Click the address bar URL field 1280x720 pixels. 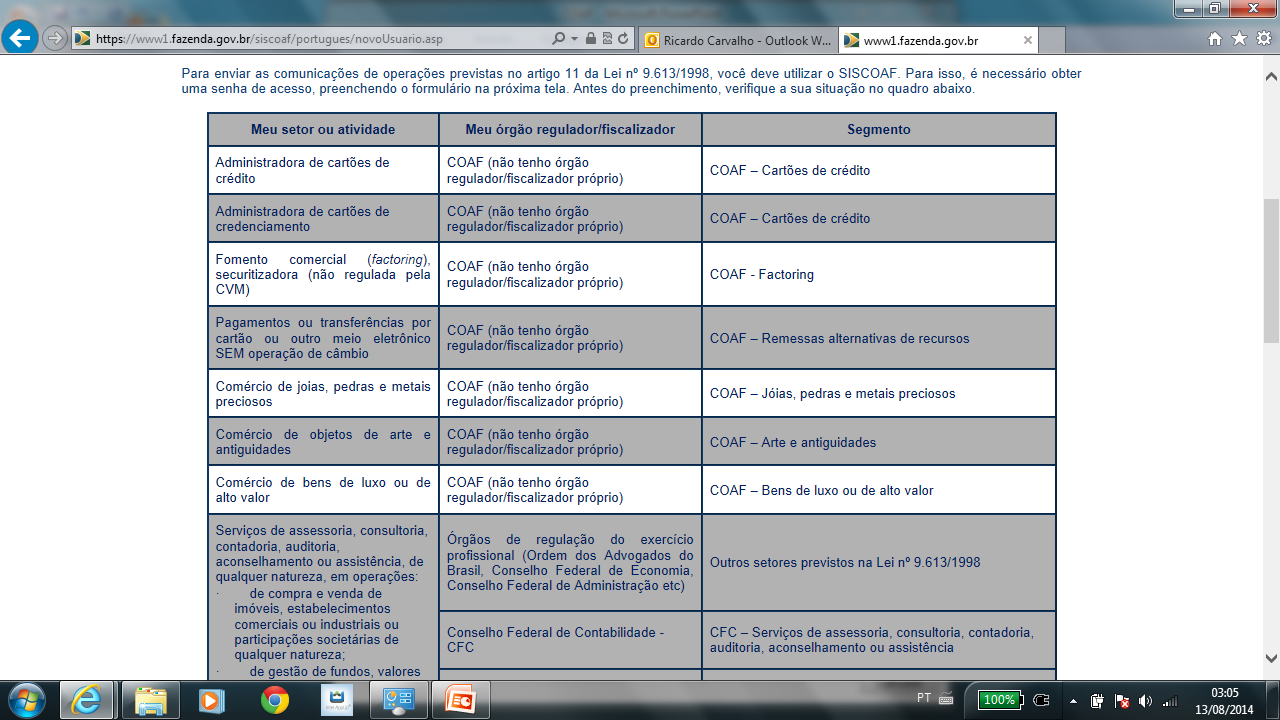pos(320,39)
